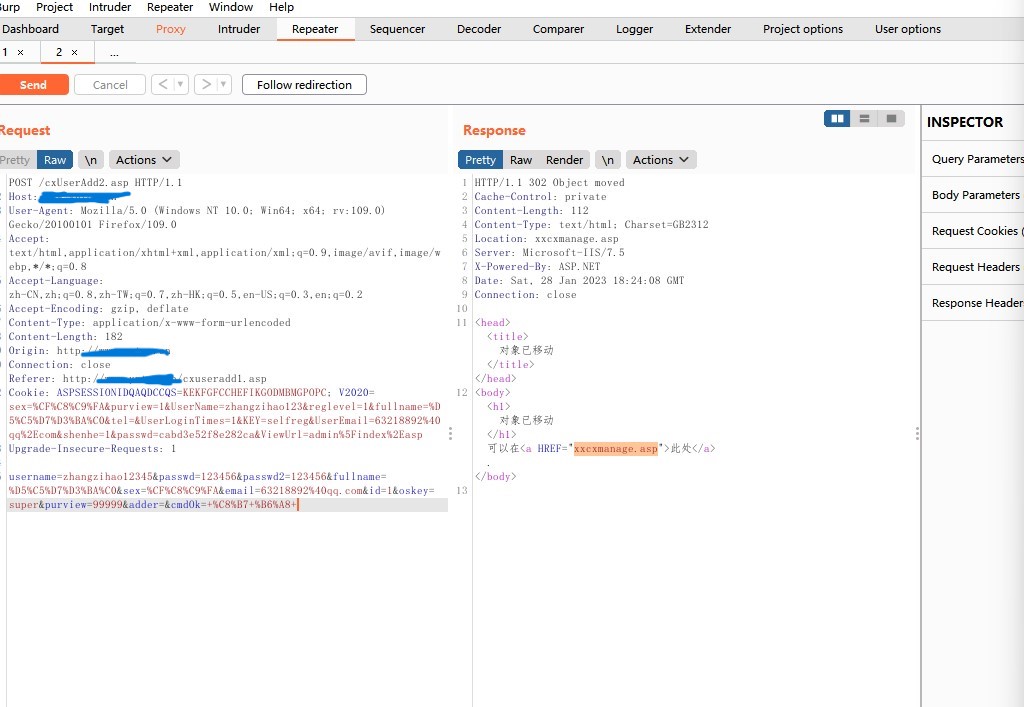Screen dimensions: 1024x707
Task: Click HTTP/1.1 302 Object moved line
Action: pyautogui.click(x=549, y=182)
